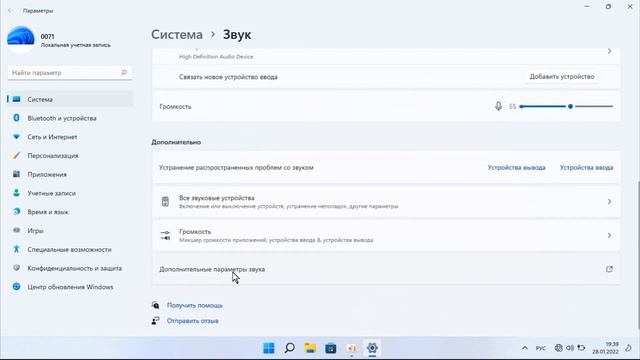
Task: Click the input volume slider handle
Action: [570, 107]
